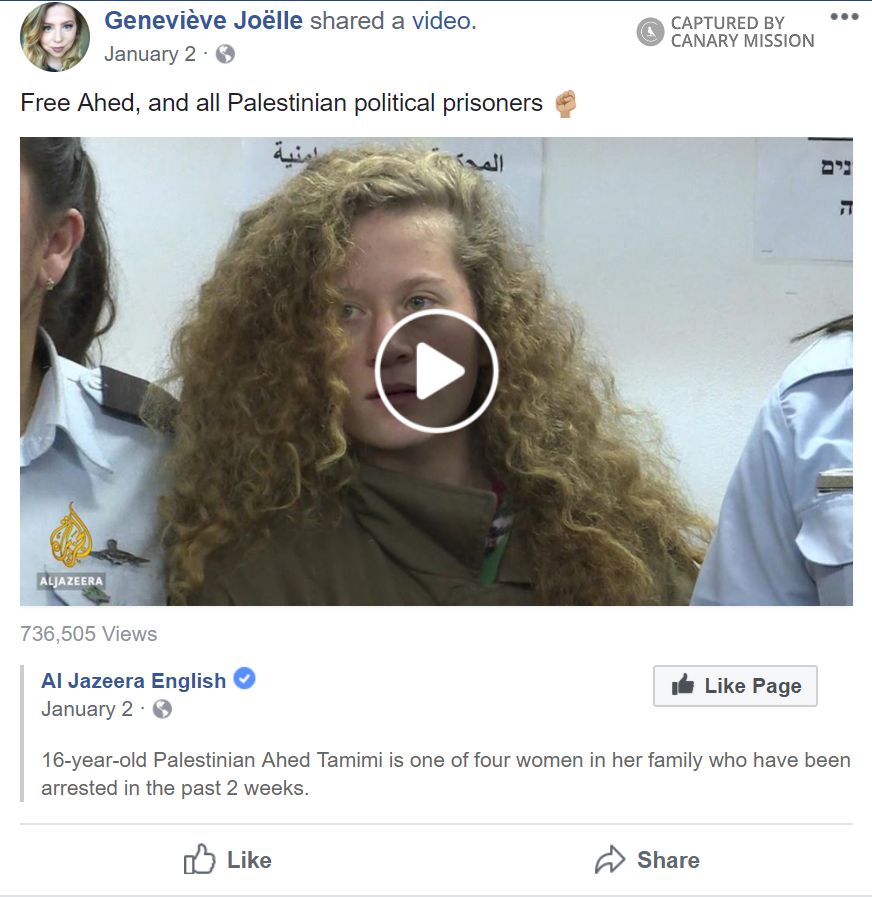Image resolution: width=872 pixels, height=897 pixels.
Task: Click the Canary Mission bird logo icon
Action: (x=650, y=31)
